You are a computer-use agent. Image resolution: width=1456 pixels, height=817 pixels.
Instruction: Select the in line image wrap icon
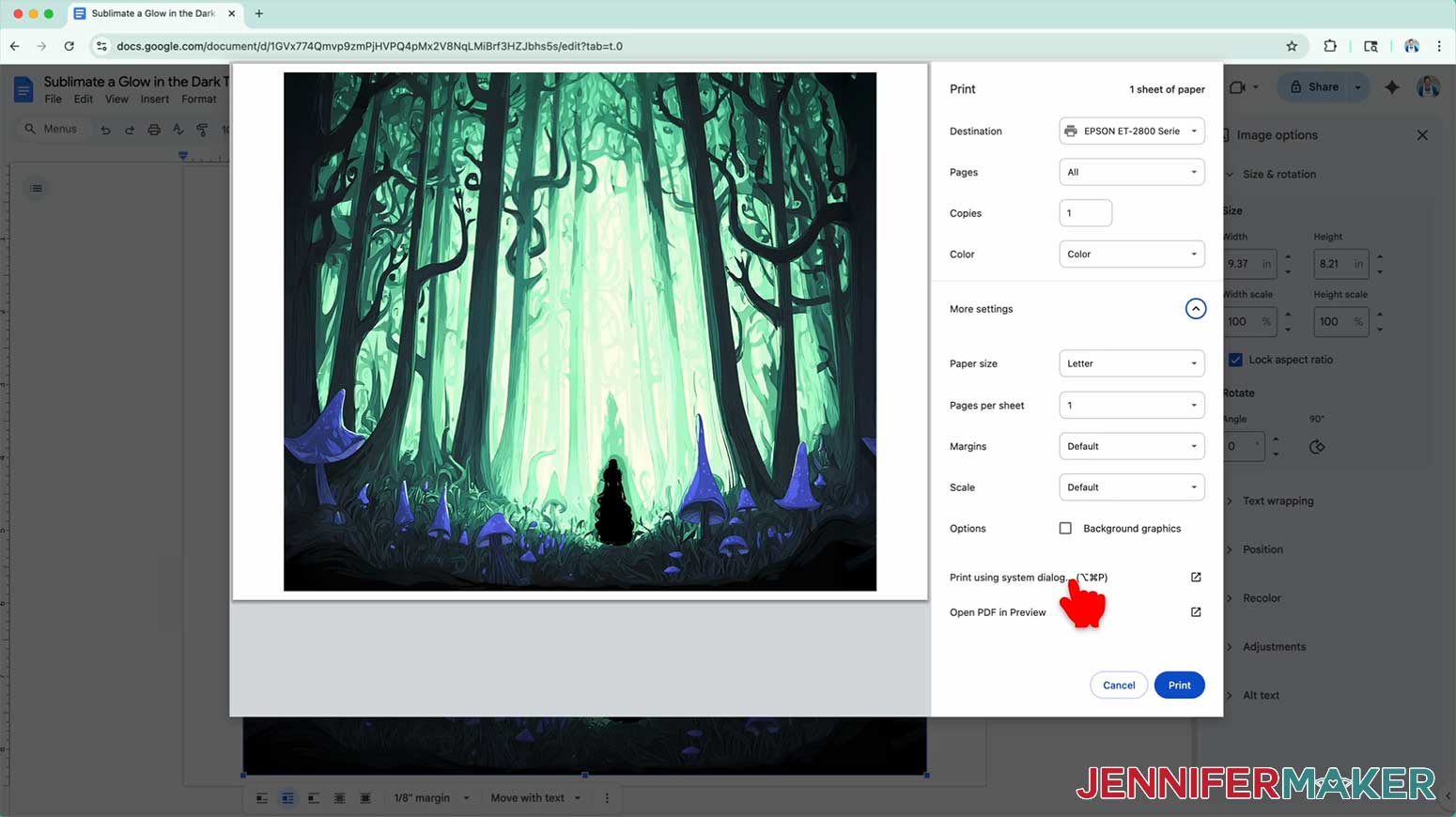click(x=262, y=798)
